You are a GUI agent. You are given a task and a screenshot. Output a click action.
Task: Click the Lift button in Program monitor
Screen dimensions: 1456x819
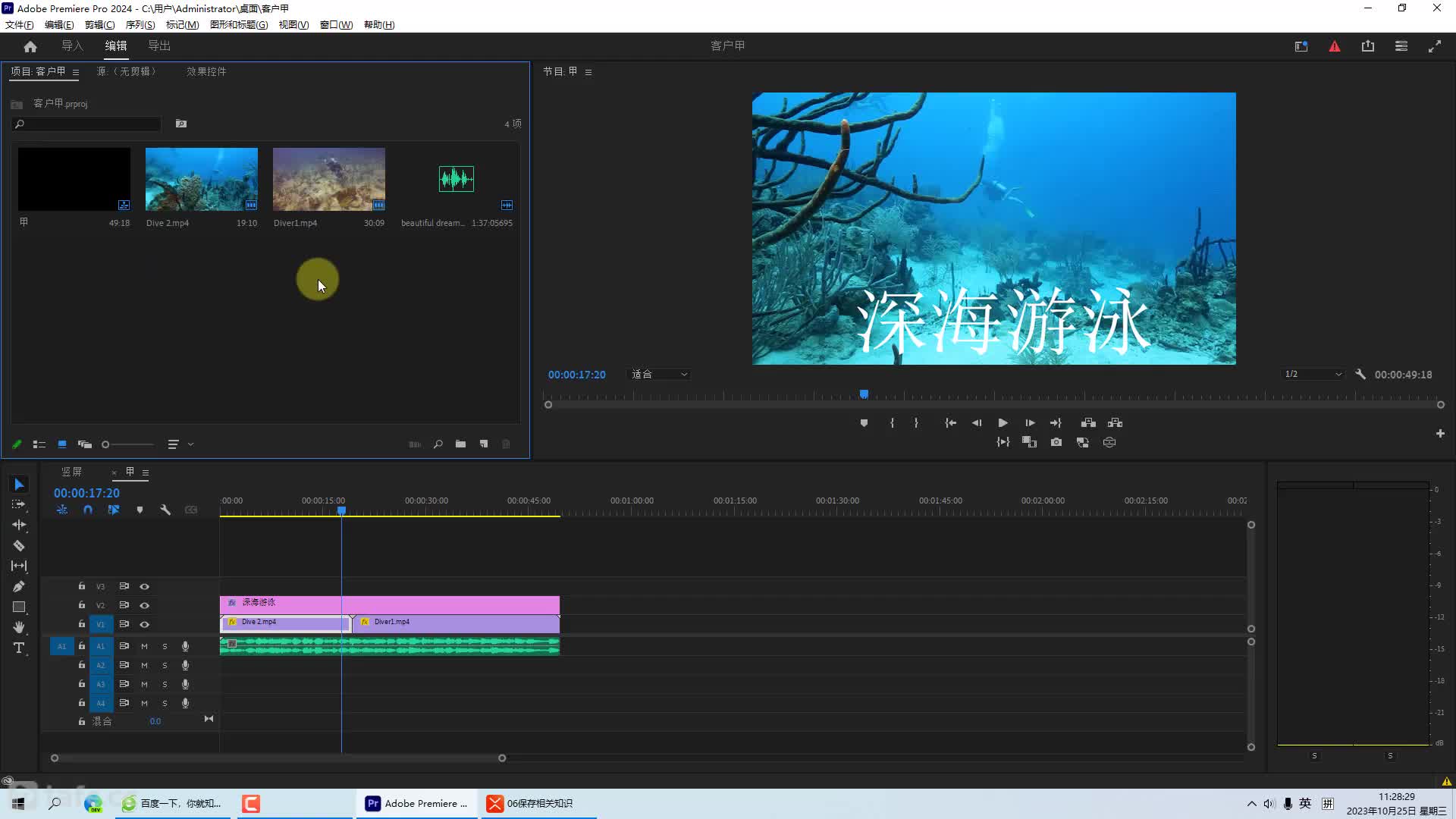click(1088, 423)
